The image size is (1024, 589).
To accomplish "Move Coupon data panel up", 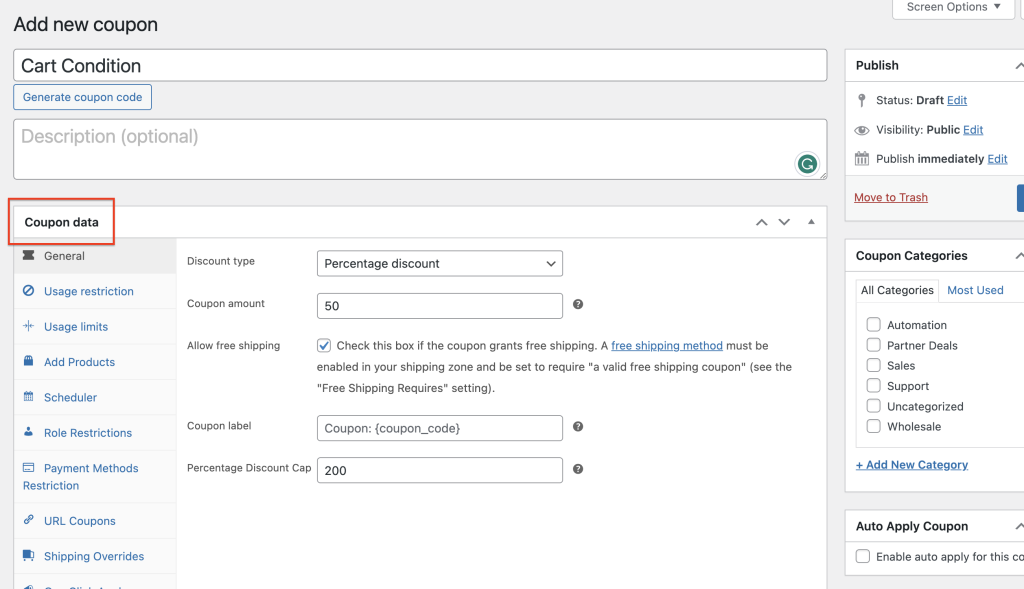I will pos(761,222).
